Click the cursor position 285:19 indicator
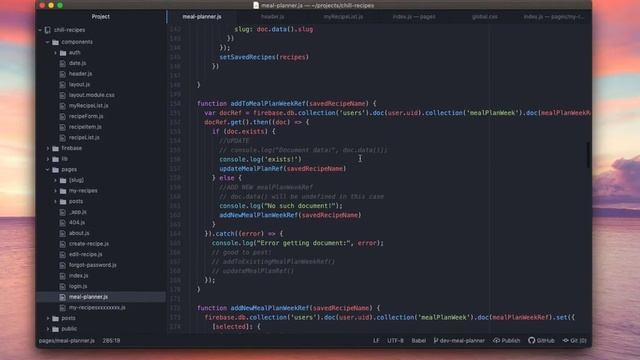 [x=111, y=340]
